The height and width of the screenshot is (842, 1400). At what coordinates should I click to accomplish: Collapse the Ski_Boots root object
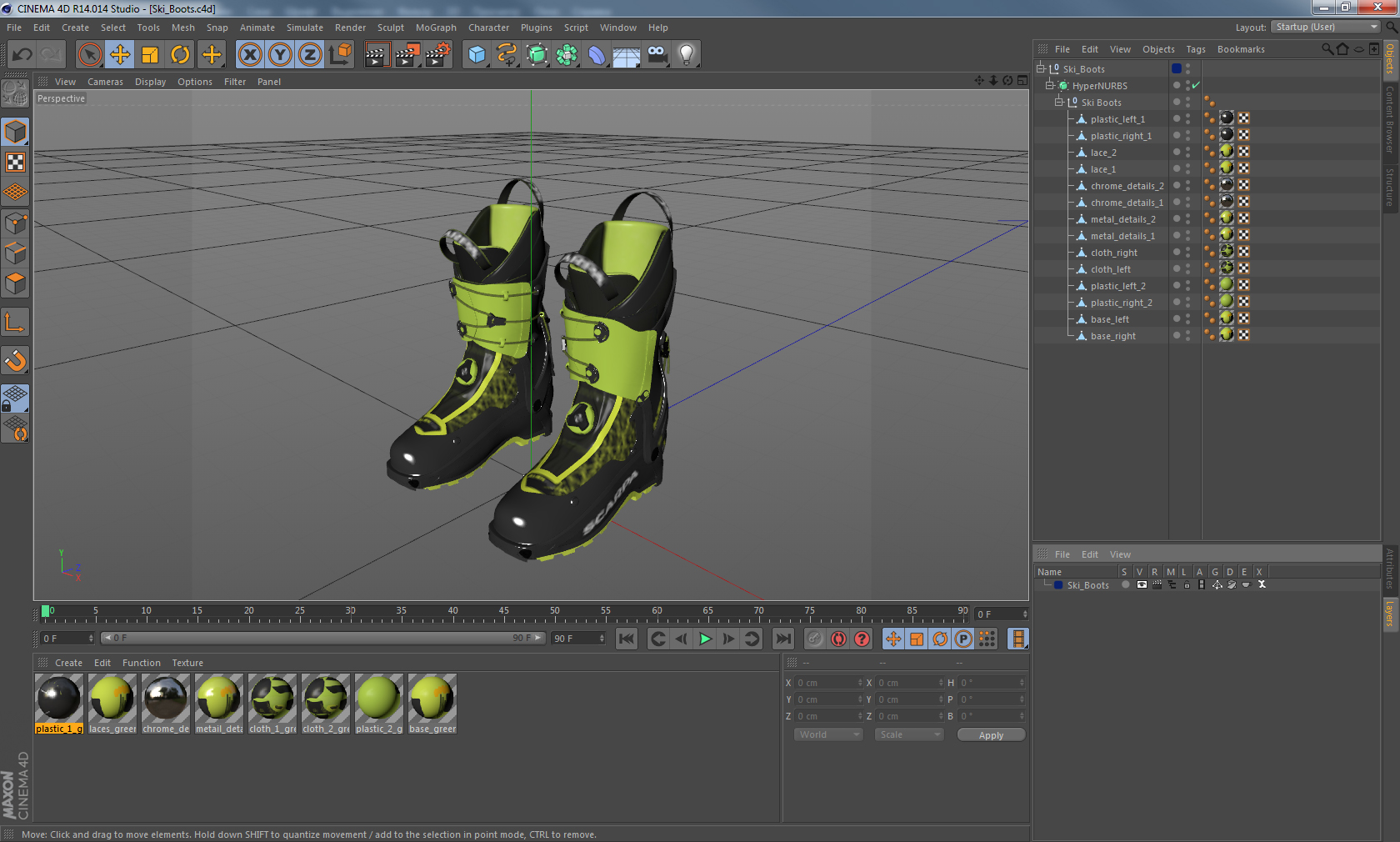tap(1040, 69)
